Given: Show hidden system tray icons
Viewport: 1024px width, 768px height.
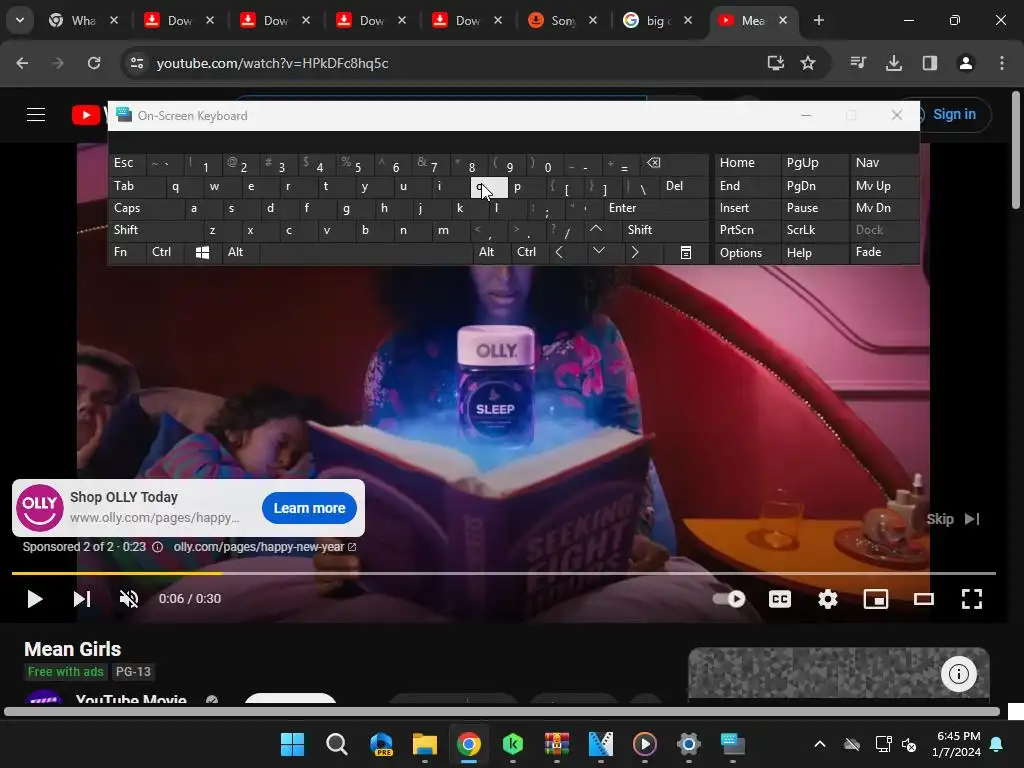Looking at the screenshot, I should tap(820, 744).
